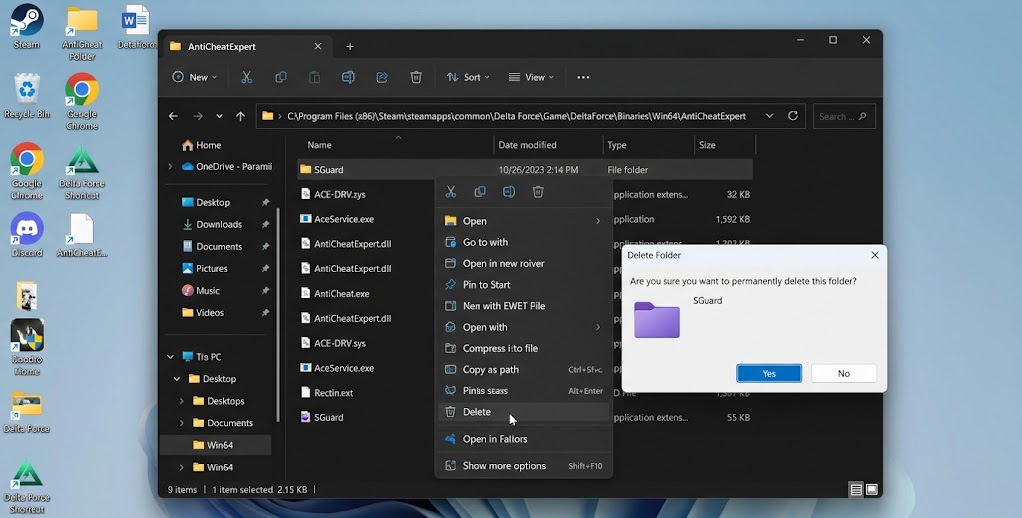Viewport: 1022px width, 518px height.
Task: Cancel deletion with the No button
Action: coord(844,373)
